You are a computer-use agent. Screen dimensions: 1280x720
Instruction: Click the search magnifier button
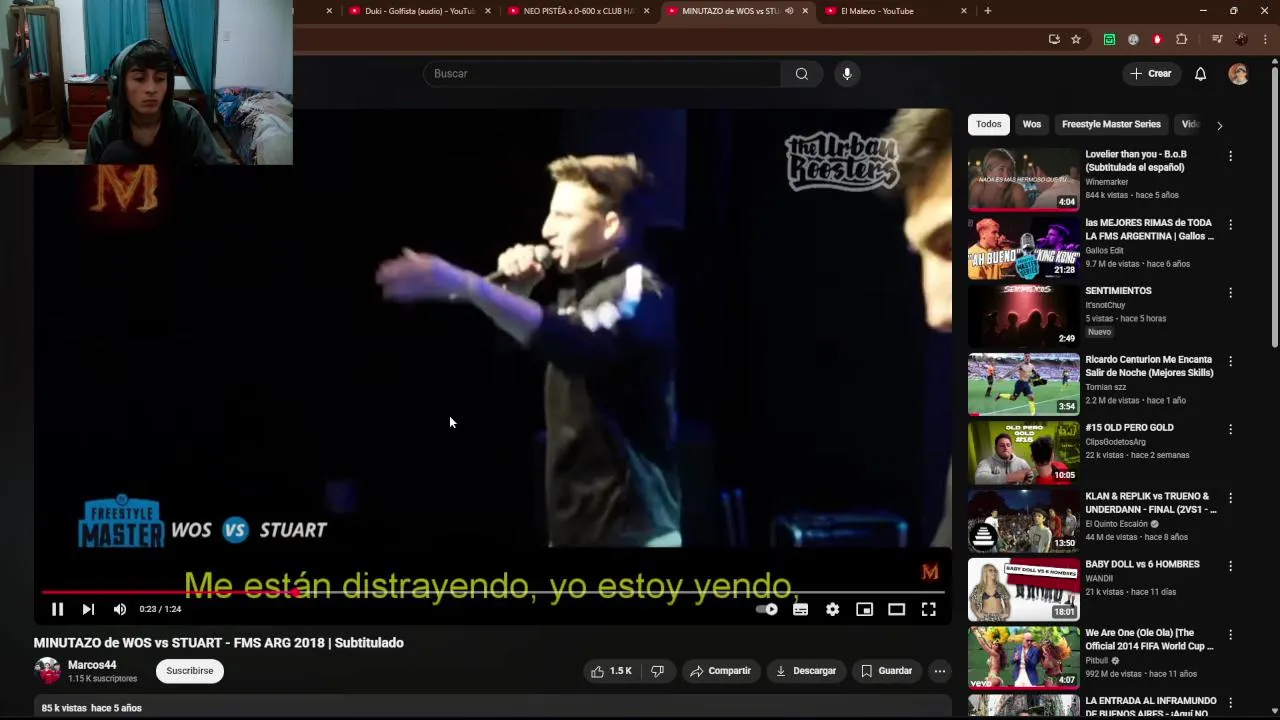pyautogui.click(x=802, y=74)
